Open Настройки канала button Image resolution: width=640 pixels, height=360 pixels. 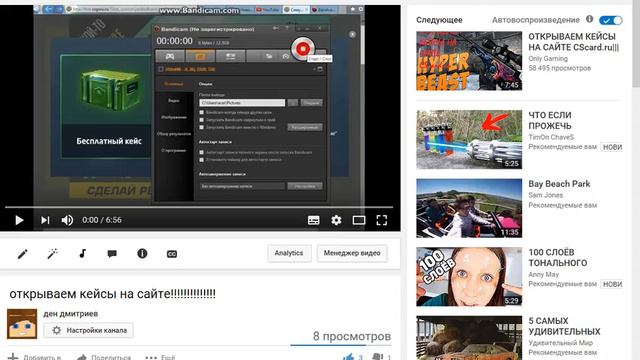[89, 330]
